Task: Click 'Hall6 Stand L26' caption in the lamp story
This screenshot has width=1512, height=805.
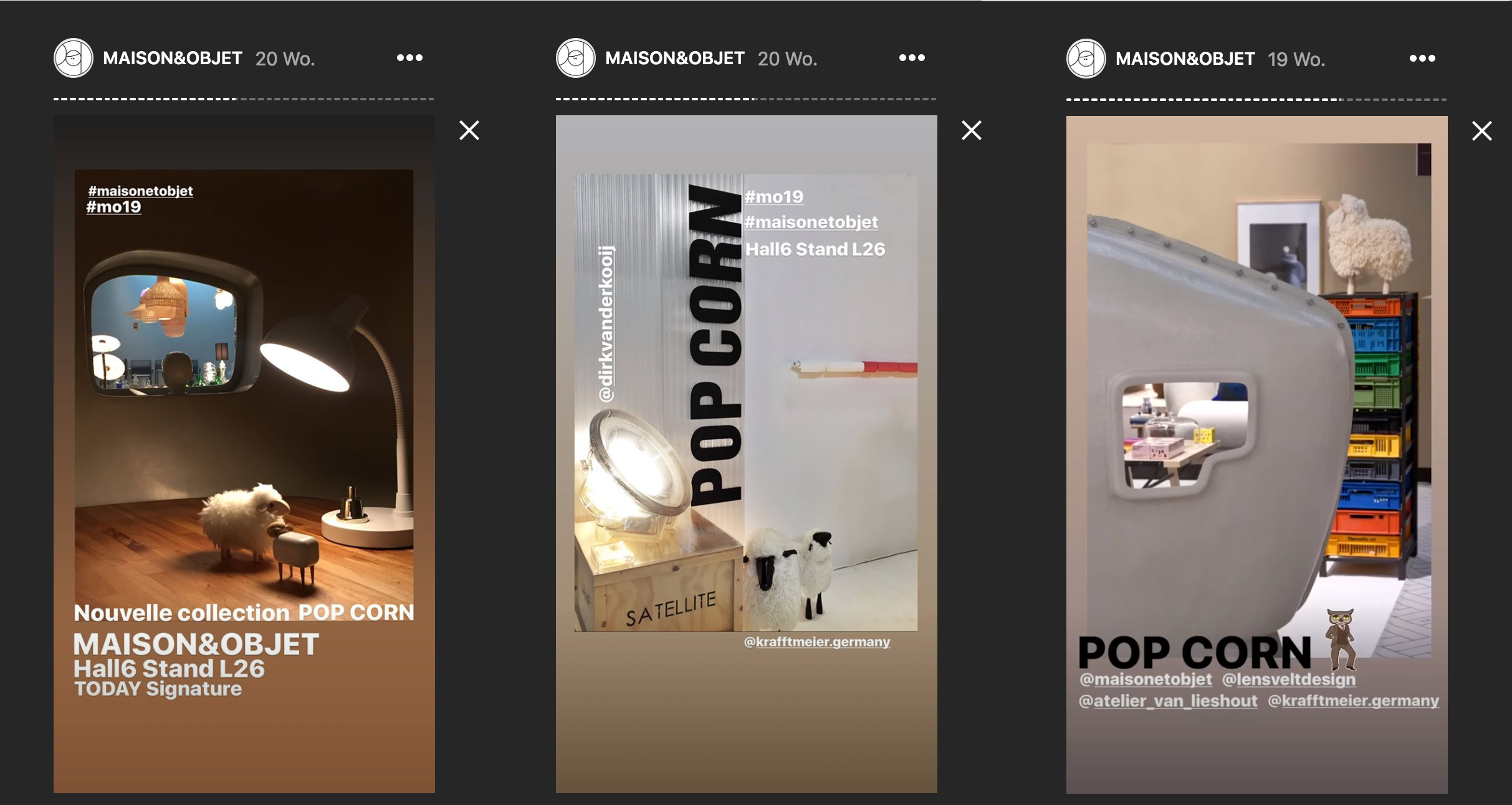Action: pyautogui.click(x=169, y=669)
